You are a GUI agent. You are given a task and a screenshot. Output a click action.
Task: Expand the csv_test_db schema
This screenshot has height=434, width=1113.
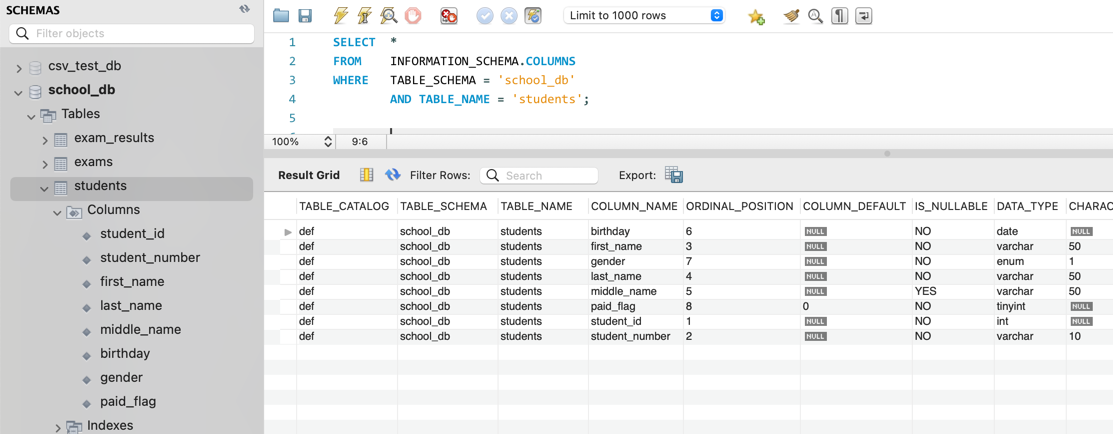19,67
